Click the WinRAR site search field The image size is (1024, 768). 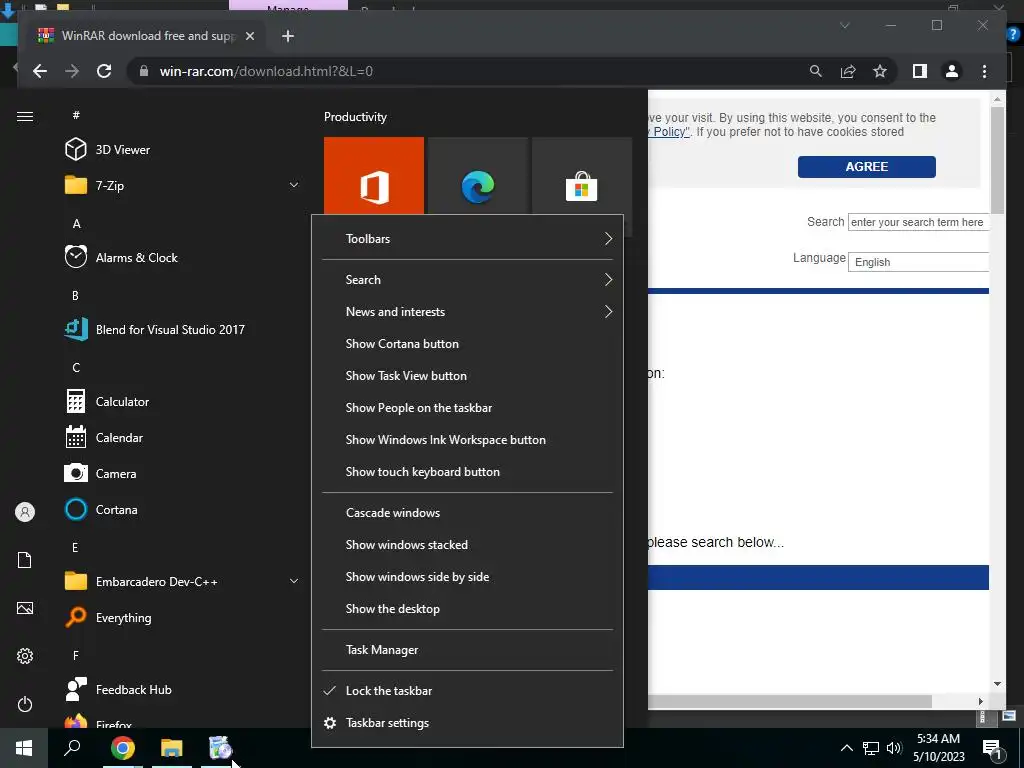(x=918, y=222)
